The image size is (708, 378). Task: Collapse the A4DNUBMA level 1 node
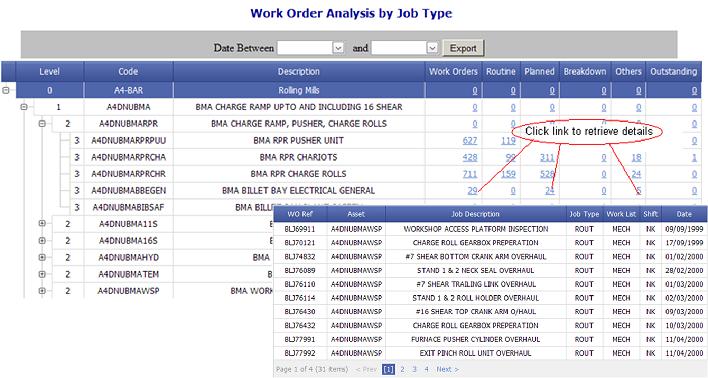tap(24, 107)
